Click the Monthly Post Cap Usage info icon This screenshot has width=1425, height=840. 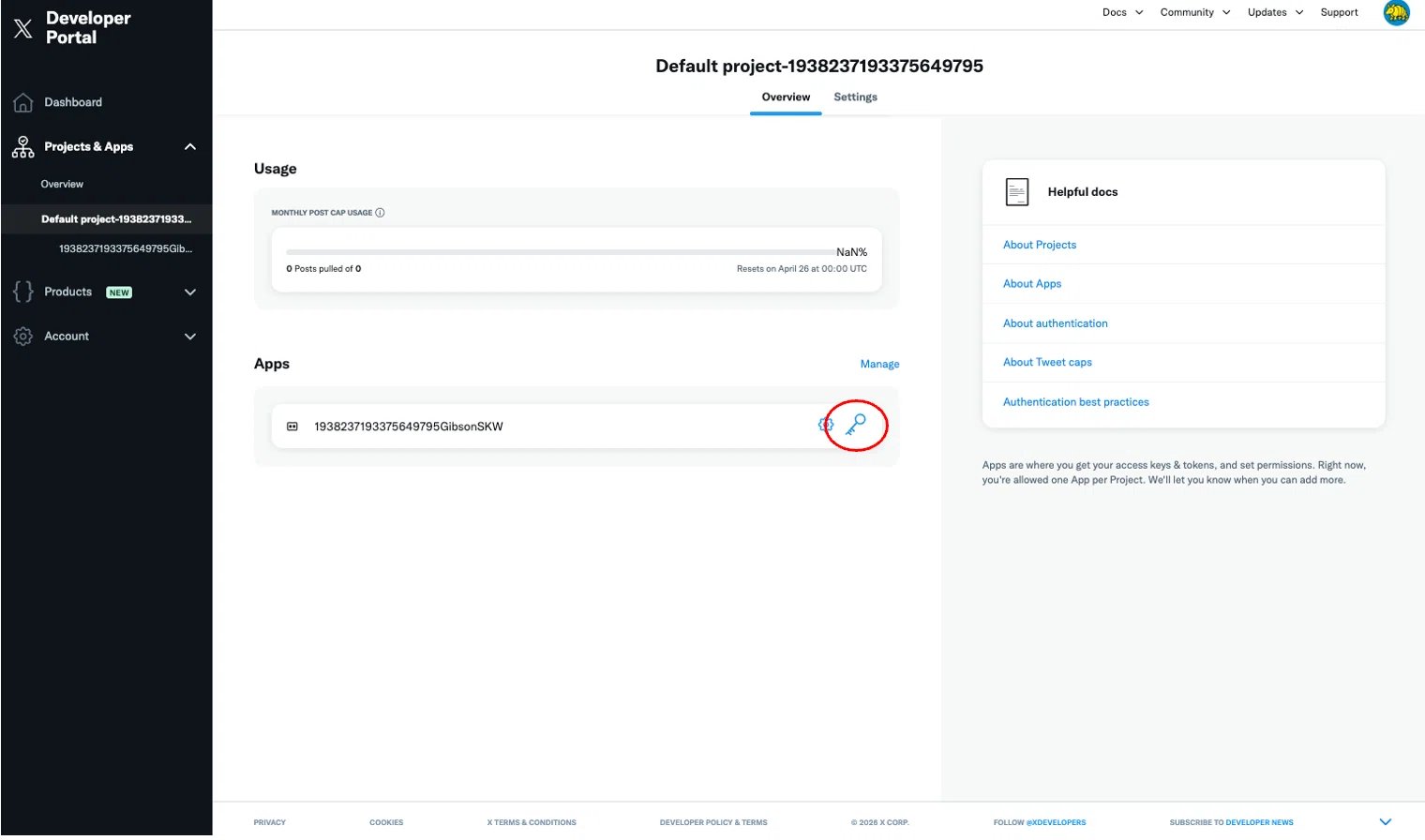coord(380,213)
